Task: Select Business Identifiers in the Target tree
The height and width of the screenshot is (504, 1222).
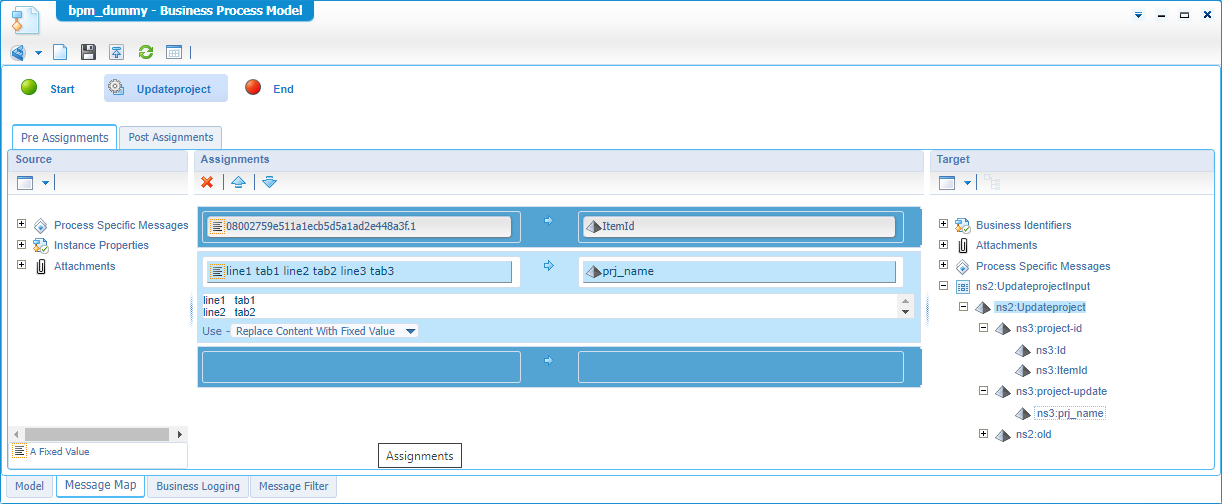Action: (1024, 225)
